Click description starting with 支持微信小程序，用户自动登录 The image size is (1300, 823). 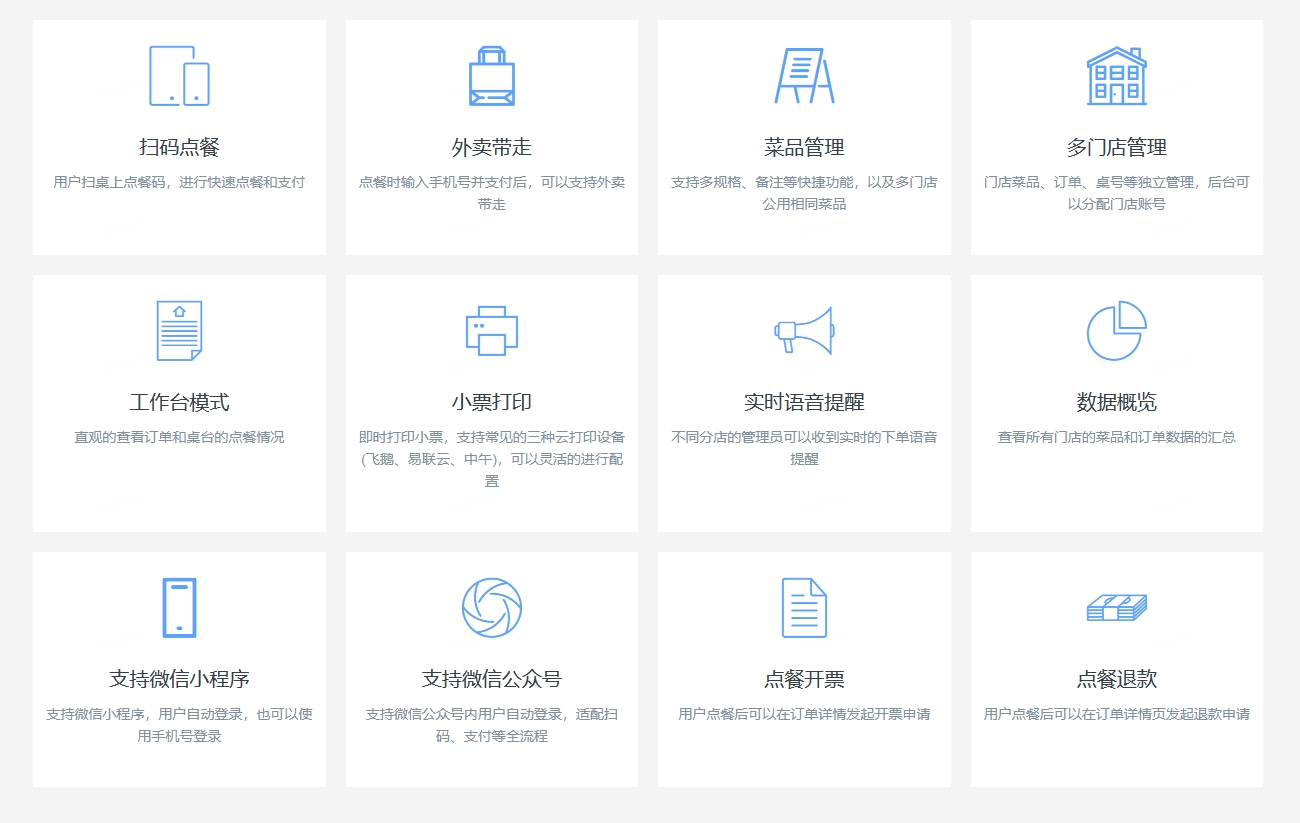pos(179,726)
